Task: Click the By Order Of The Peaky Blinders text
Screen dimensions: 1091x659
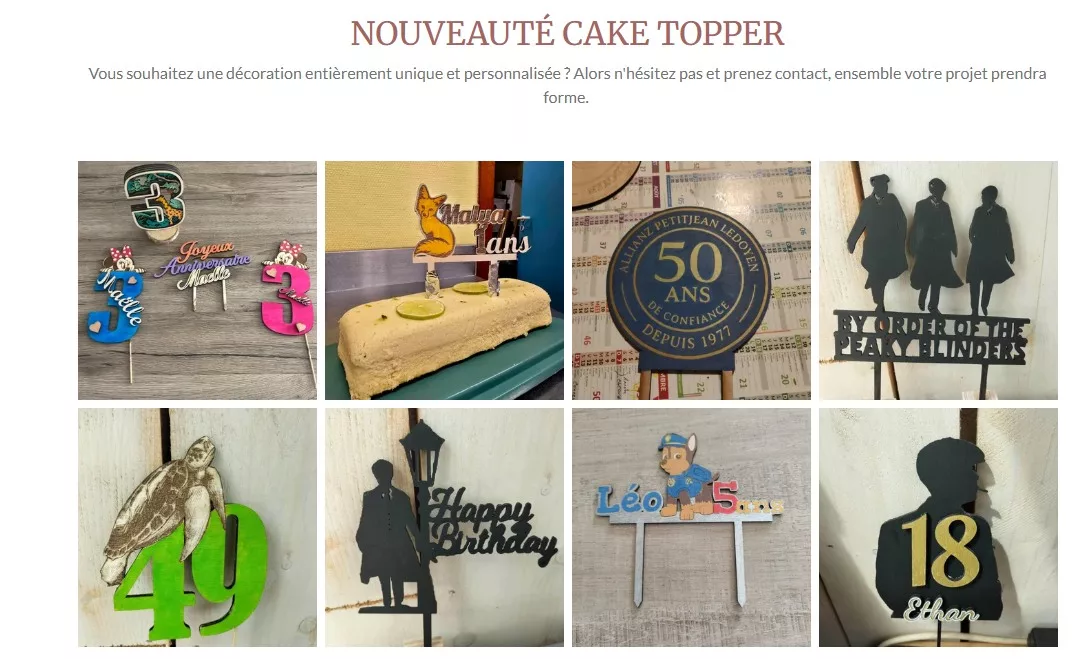Action: pos(932,338)
